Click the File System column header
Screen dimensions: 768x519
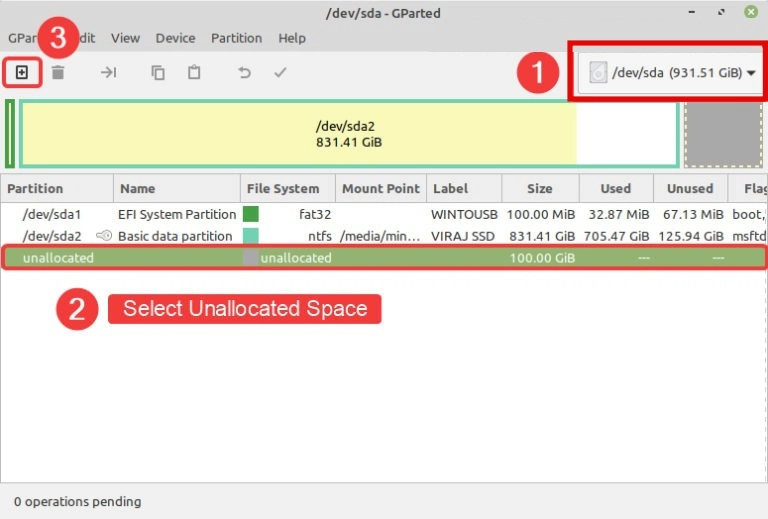[283, 188]
